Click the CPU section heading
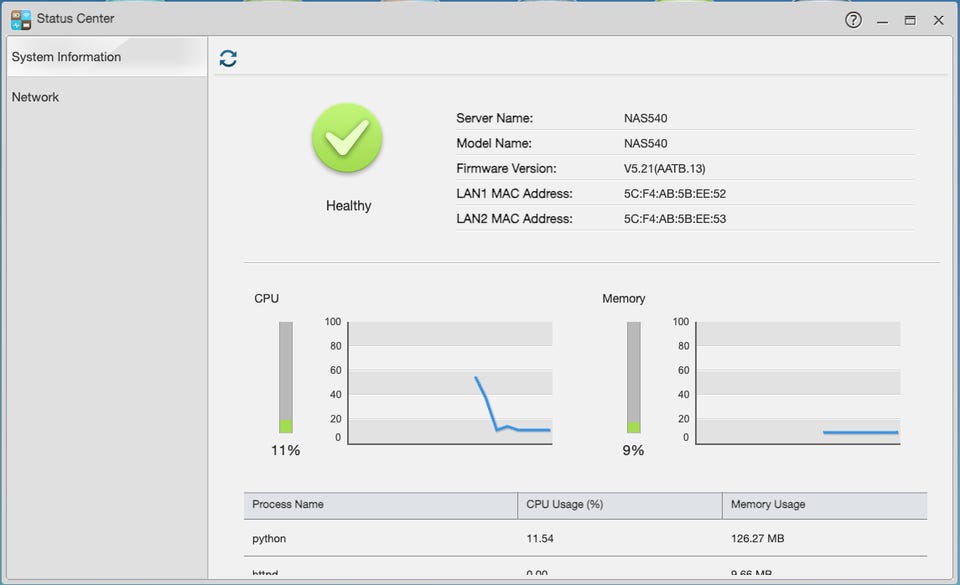This screenshot has width=960, height=585. click(266, 299)
